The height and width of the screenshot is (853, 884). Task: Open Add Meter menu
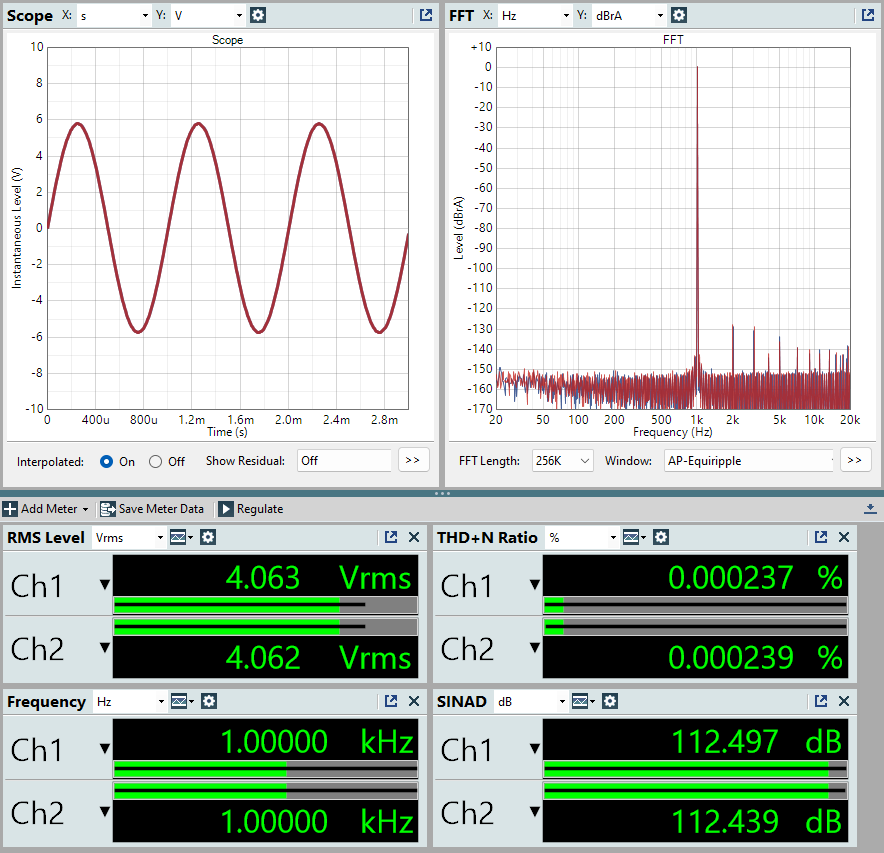coord(46,509)
